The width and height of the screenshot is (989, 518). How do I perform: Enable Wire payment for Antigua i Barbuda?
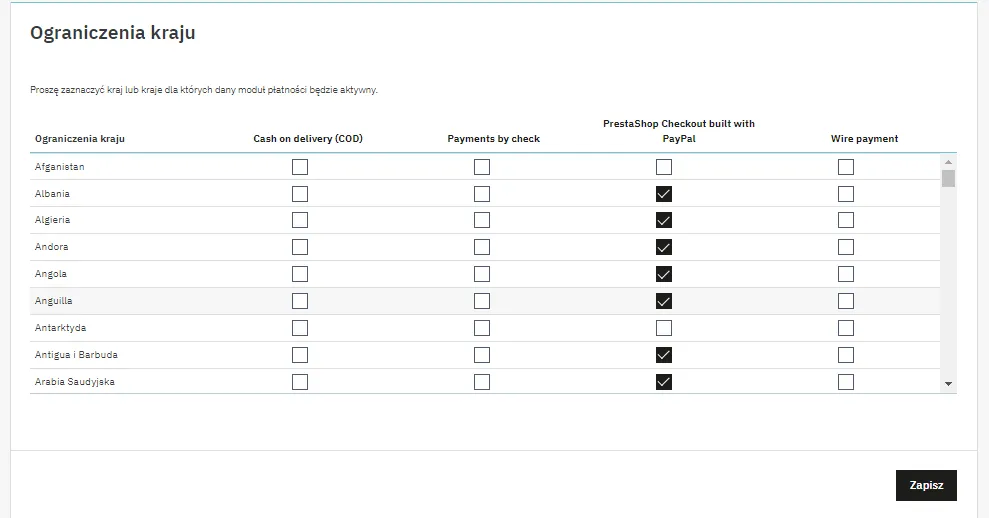[x=846, y=355]
